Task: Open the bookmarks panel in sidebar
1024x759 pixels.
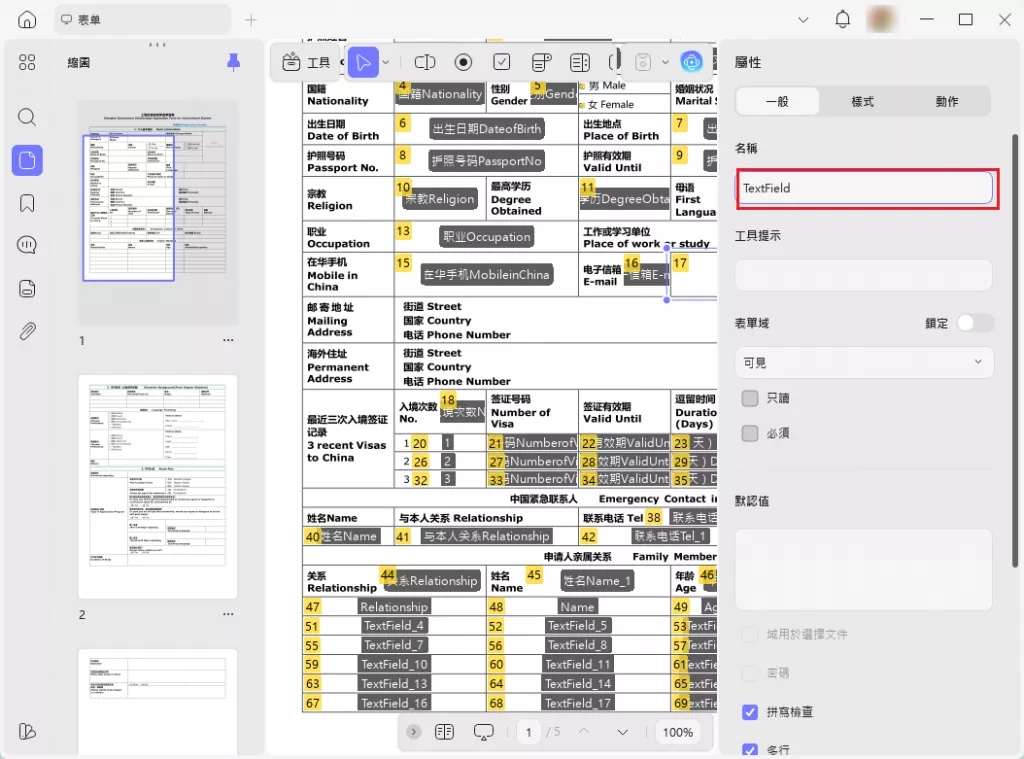Action: point(27,203)
